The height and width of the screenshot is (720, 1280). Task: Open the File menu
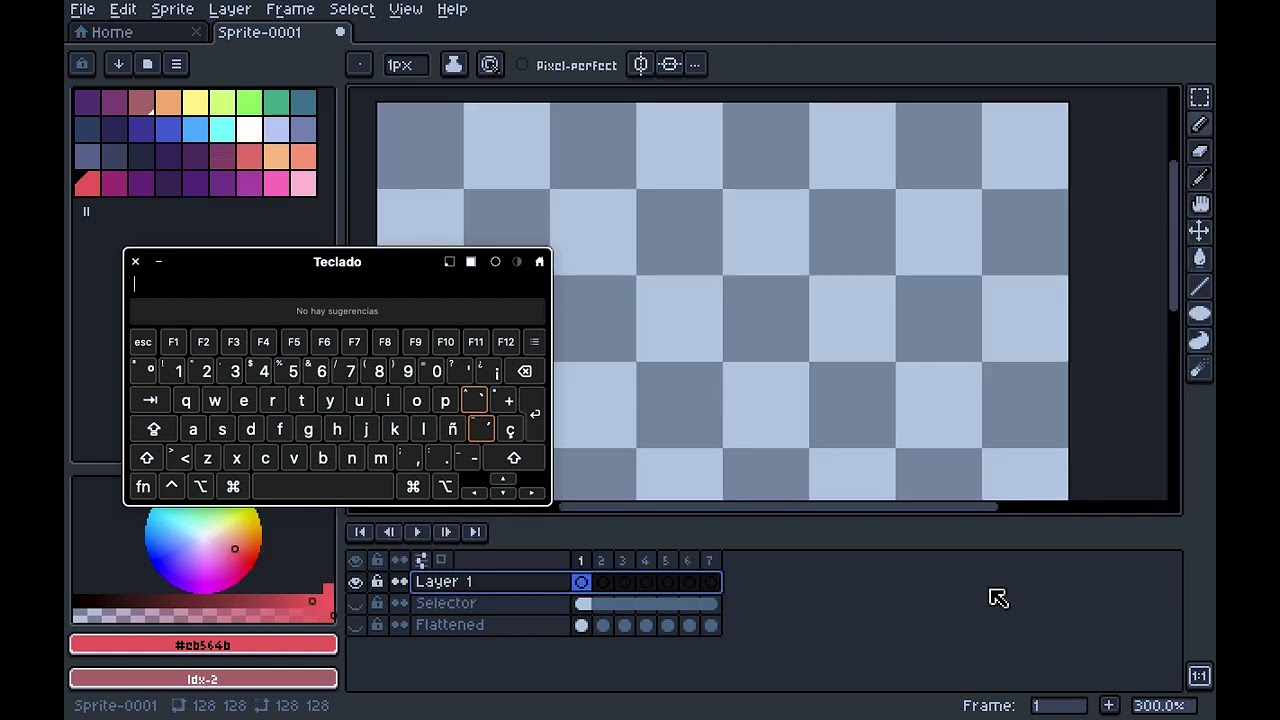pyautogui.click(x=83, y=9)
